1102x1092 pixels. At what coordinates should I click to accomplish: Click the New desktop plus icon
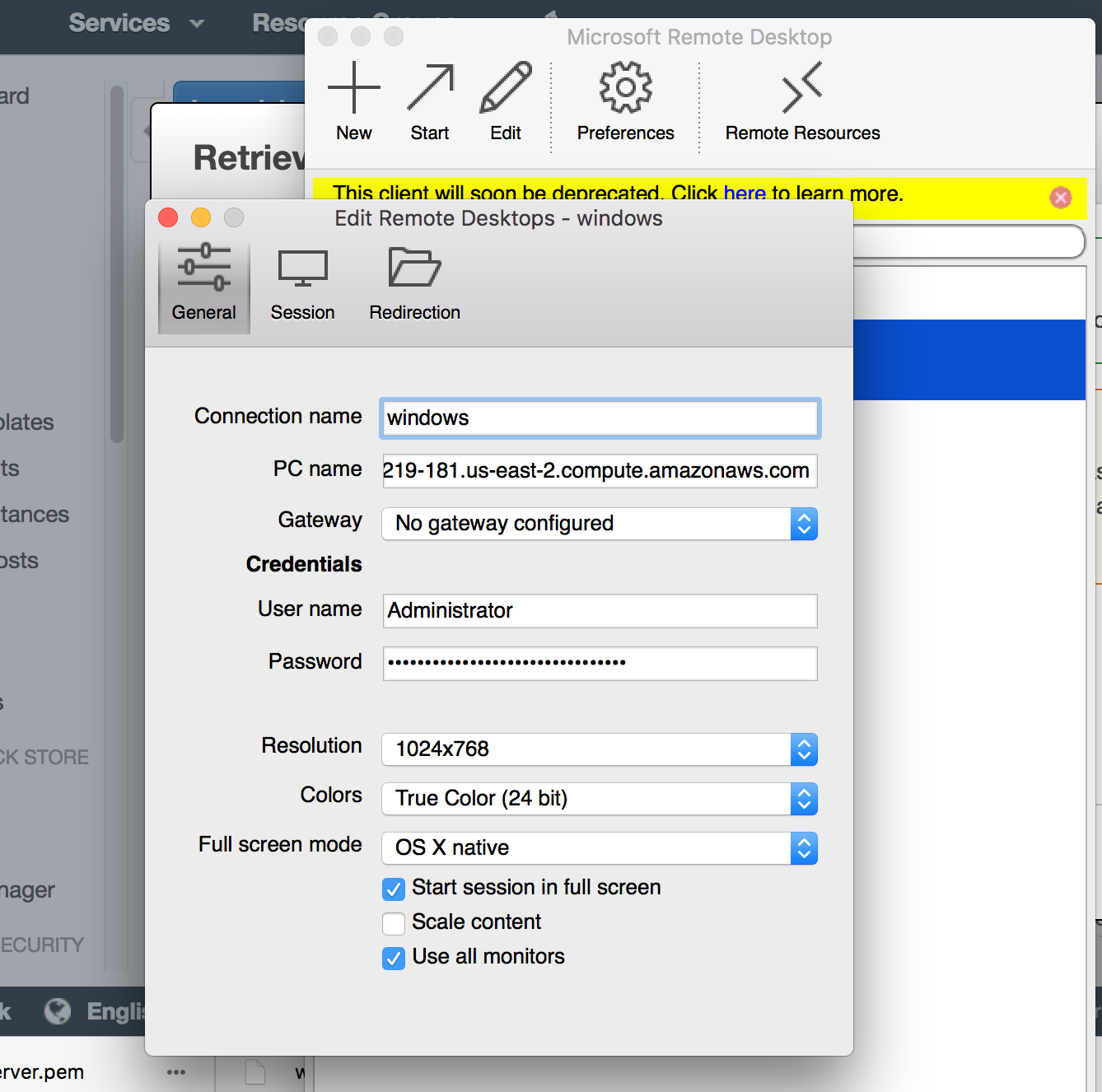354,87
